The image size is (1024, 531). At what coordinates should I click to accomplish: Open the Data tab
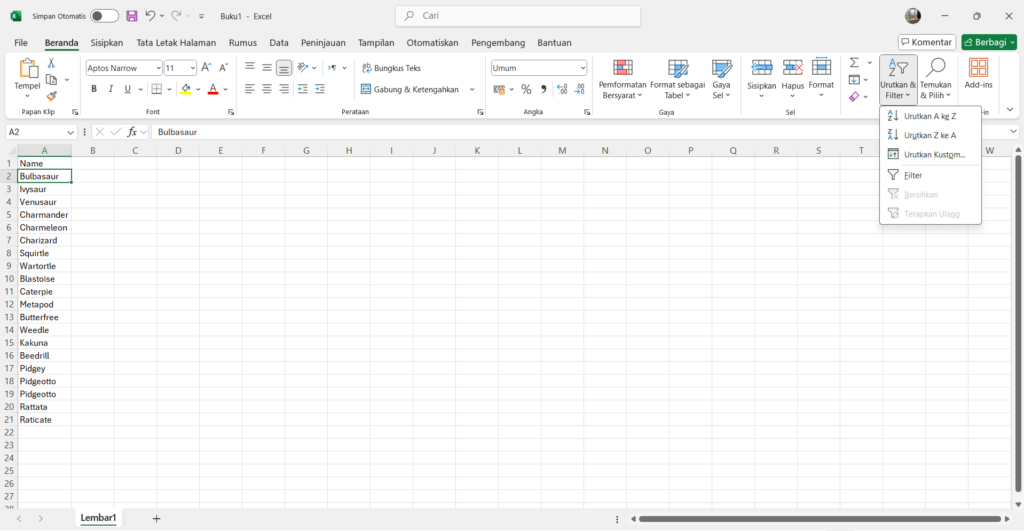279,42
